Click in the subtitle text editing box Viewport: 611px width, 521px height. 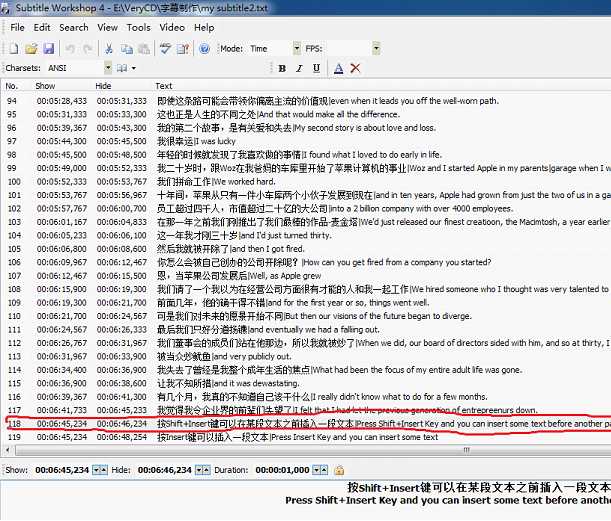click(x=306, y=501)
